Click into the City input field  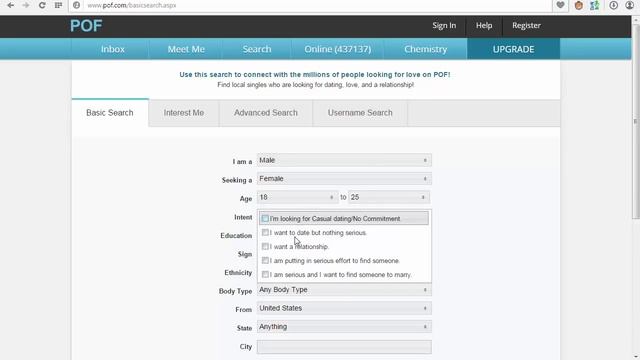pyautogui.click(x=344, y=347)
